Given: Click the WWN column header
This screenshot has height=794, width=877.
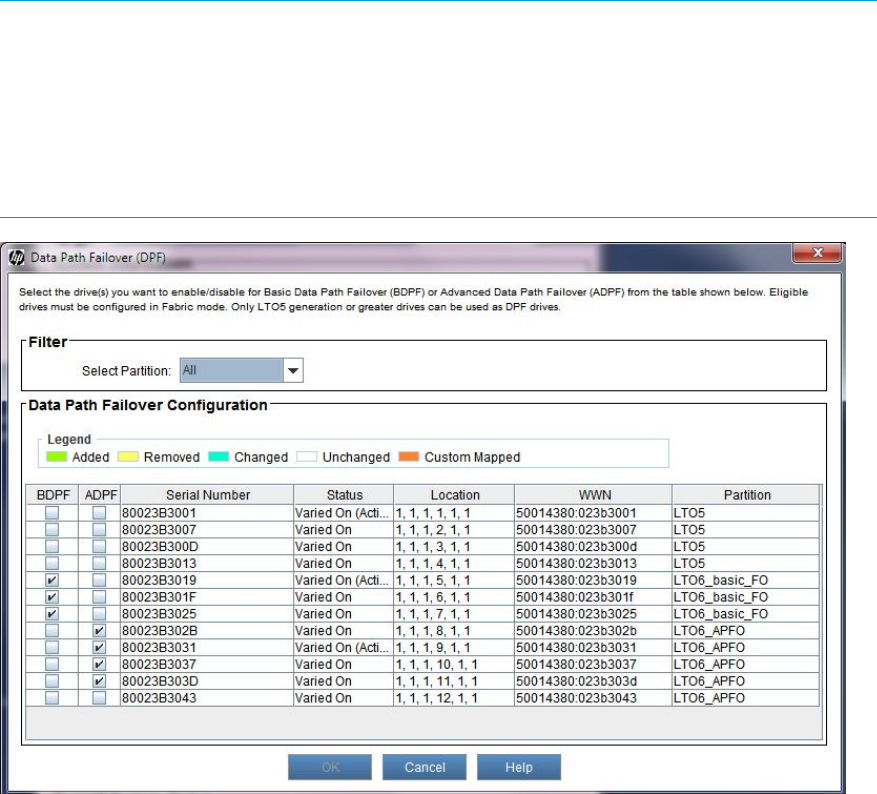Looking at the screenshot, I should point(592,494).
